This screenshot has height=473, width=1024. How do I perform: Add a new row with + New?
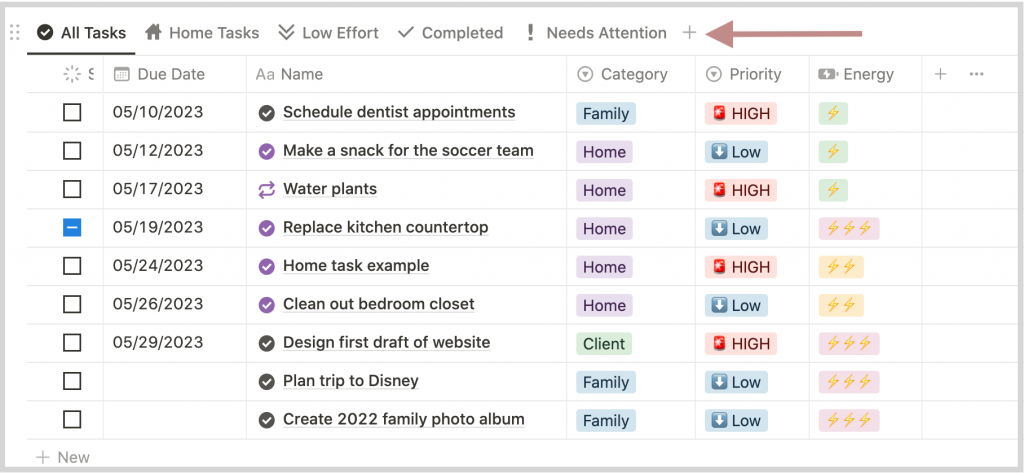pos(63,457)
